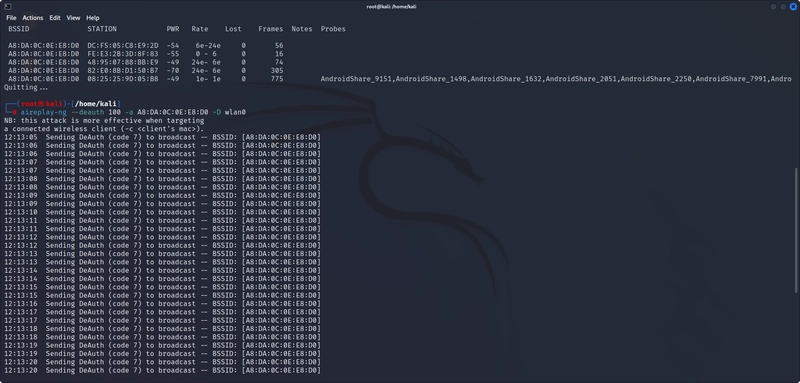Click the frames count 74

pos(279,62)
